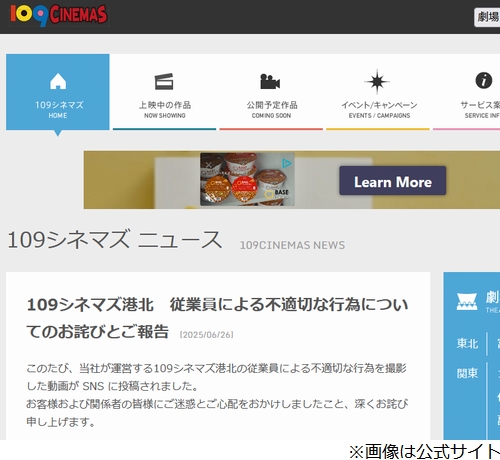Click the article date 2025/06/26
Screen dimensions: 500x460
[x=207, y=335]
